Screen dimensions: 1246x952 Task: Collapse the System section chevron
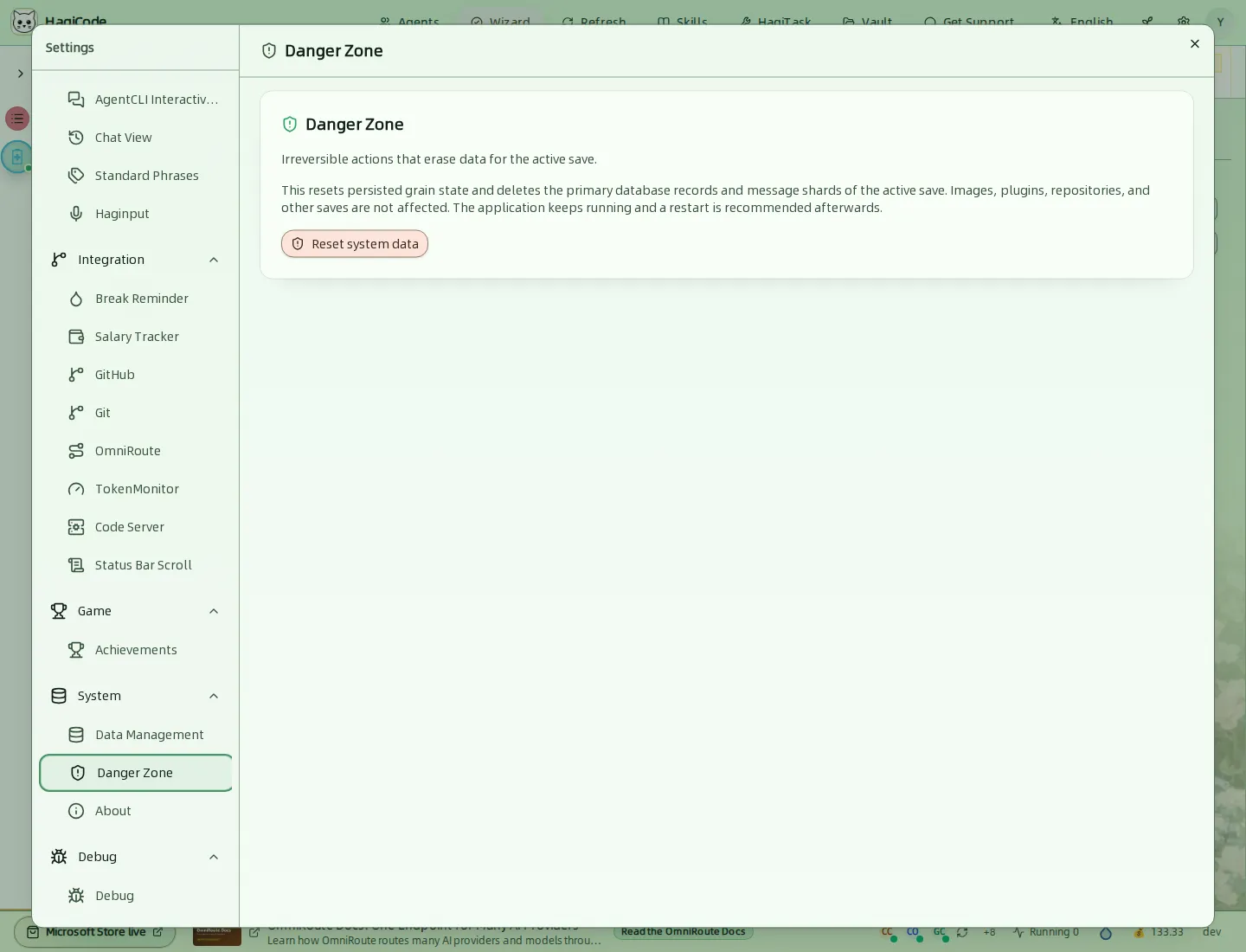[214, 696]
